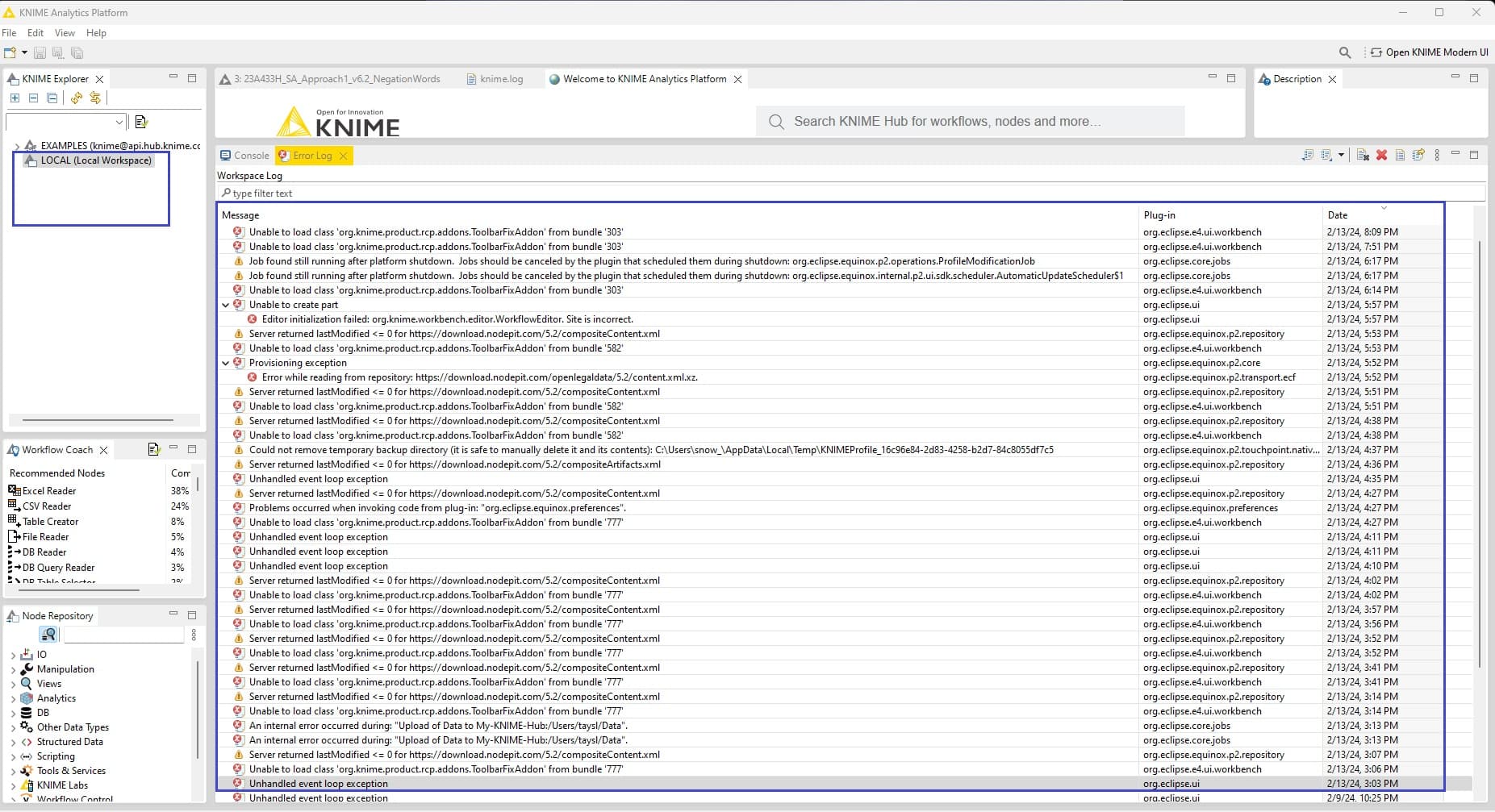Expand the Scripting category
Image resolution: width=1495 pixels, height=812 pixels.
(x=13, y=757)
